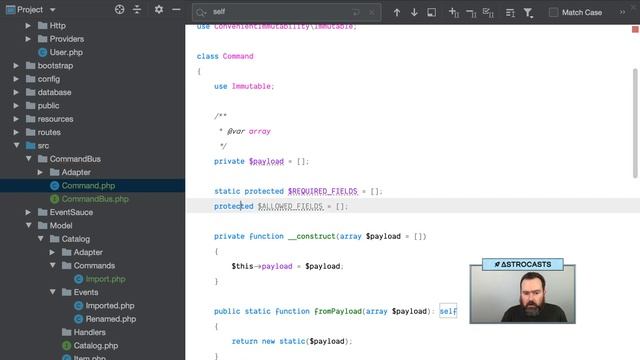
Task: Expand the config folder
Action: point(16,79)
